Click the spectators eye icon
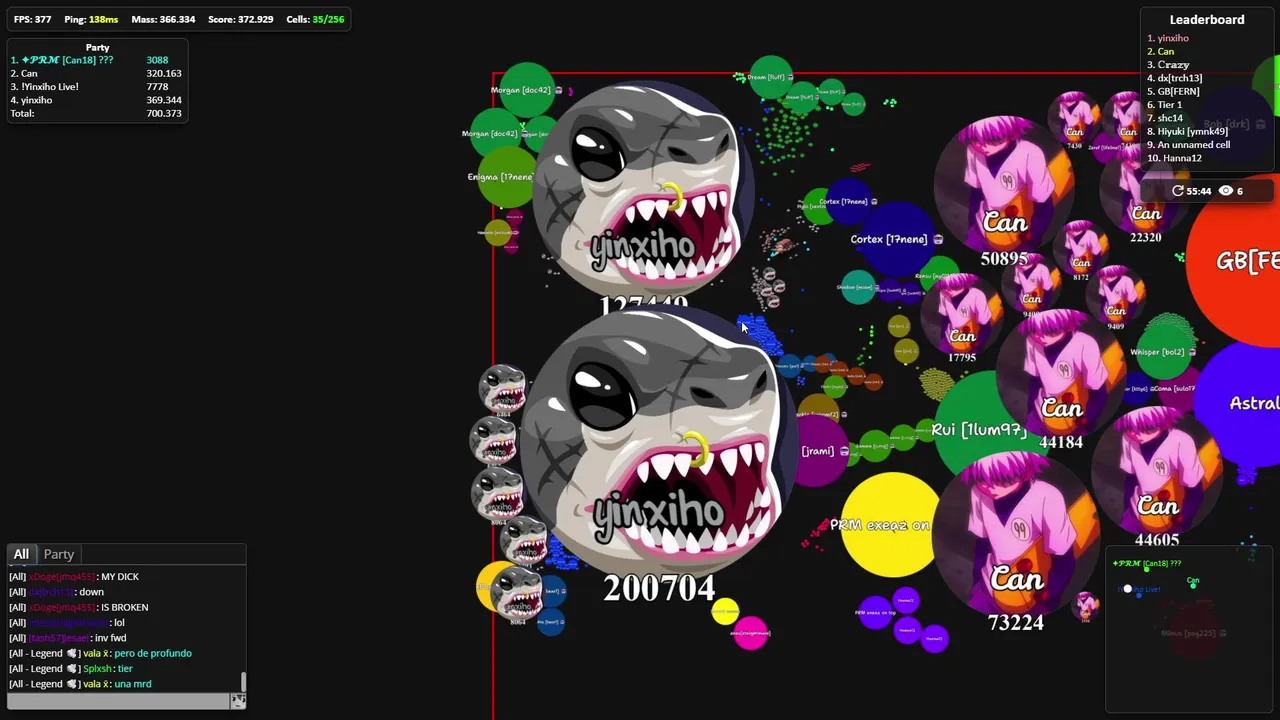This screenshot has height=720, width=1280. (1225, 191)
